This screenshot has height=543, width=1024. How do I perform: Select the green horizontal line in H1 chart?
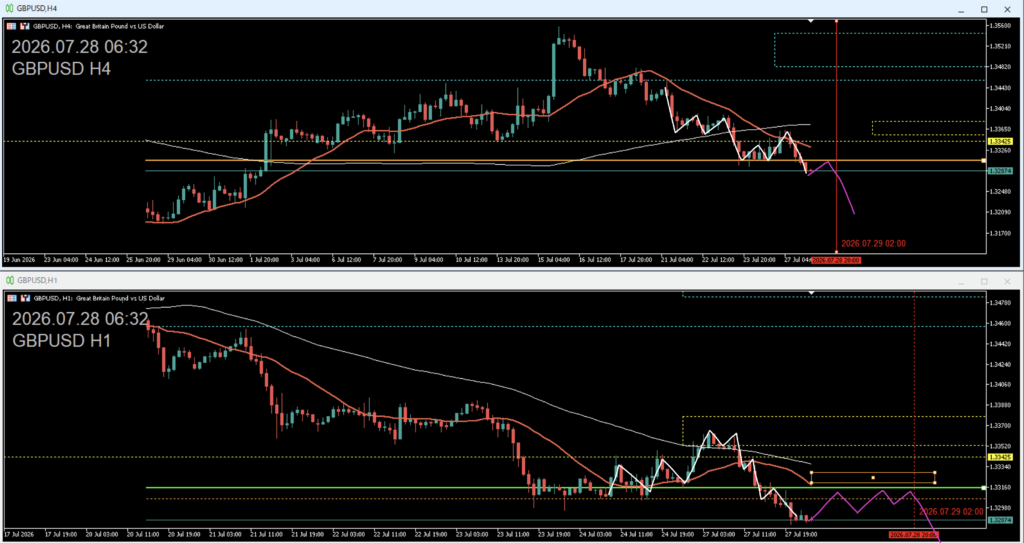565,487
